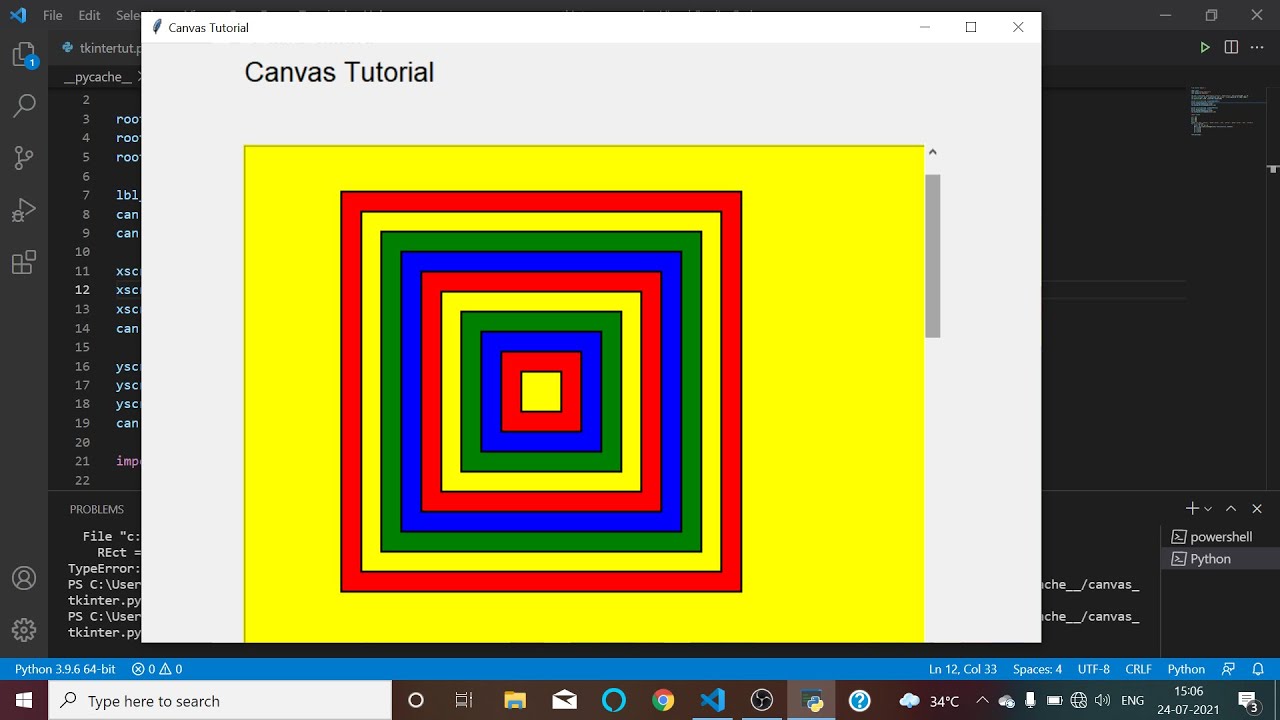The width and height of the screenshot is (1280, 720).
Task: Open the File menu
Action: (53, 15)
